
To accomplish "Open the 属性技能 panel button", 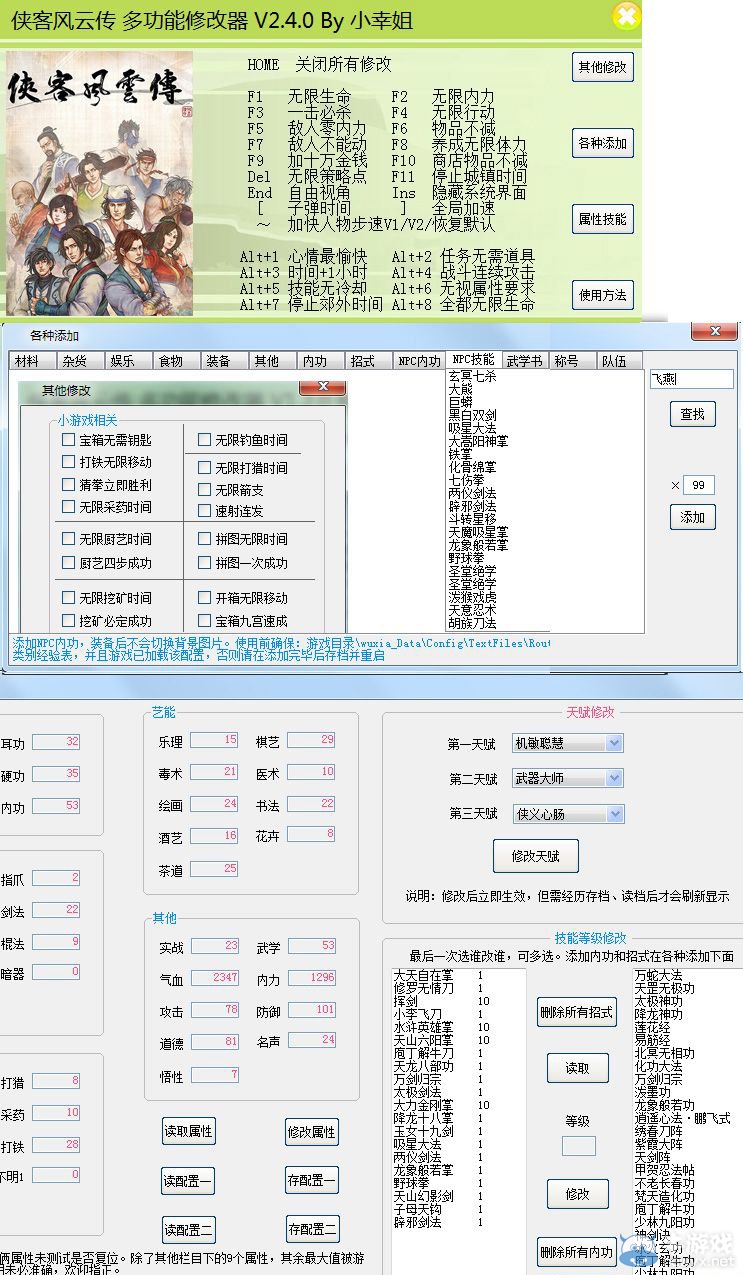I will [x=603, y=219].
